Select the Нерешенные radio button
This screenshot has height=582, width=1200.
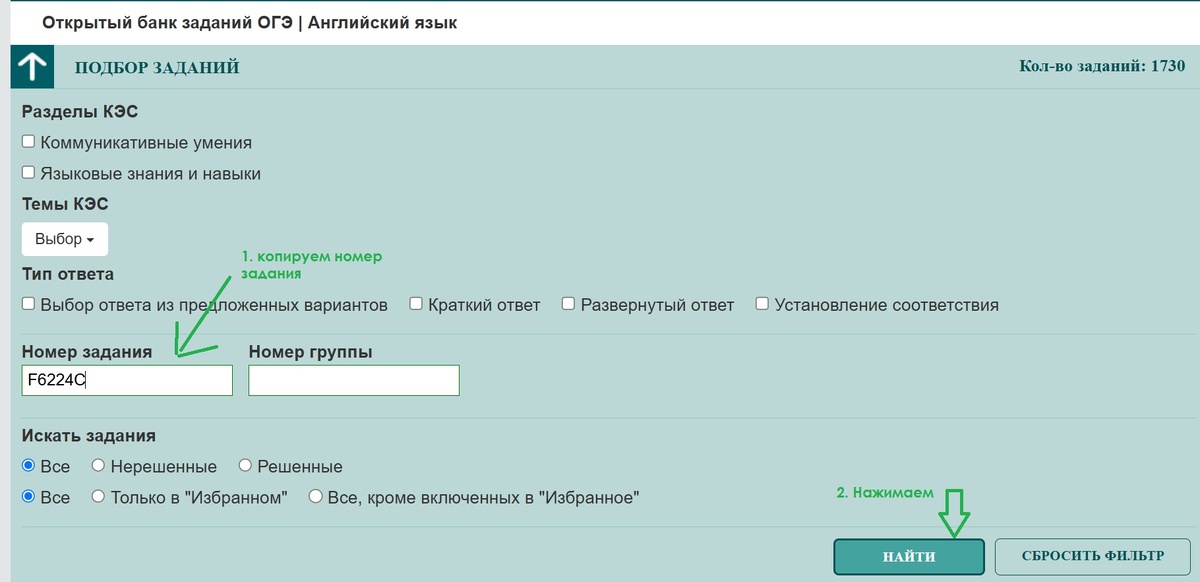tap(97, 465)
